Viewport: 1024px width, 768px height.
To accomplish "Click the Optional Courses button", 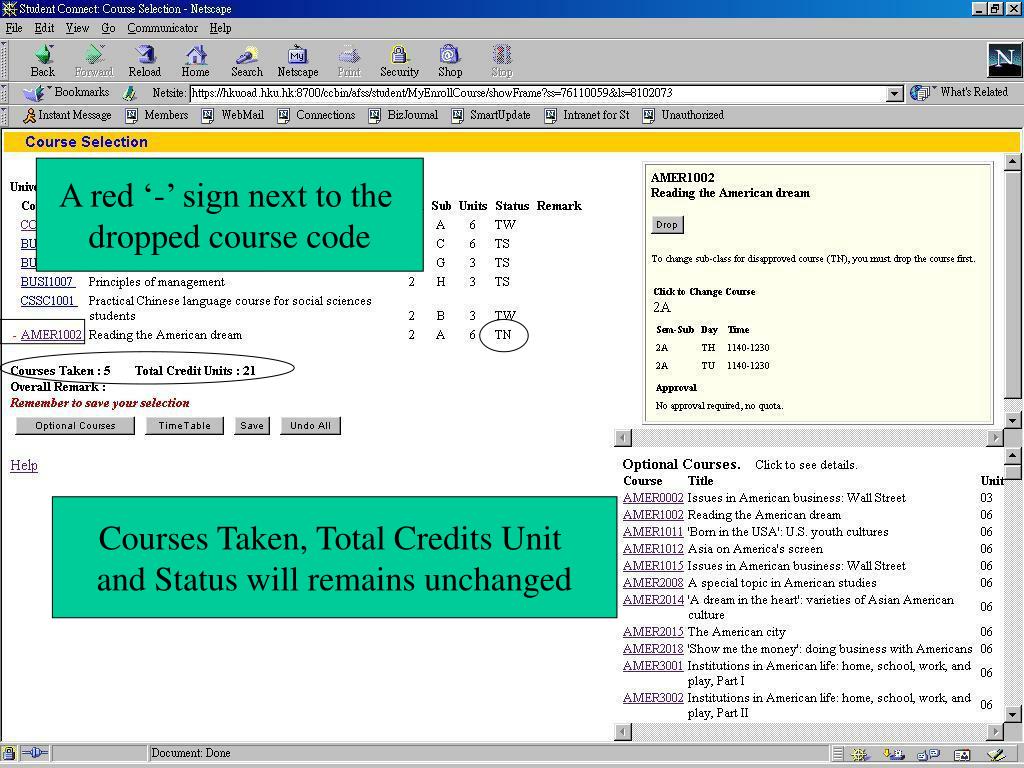I will pyautogui.click(x=75, y=426).
